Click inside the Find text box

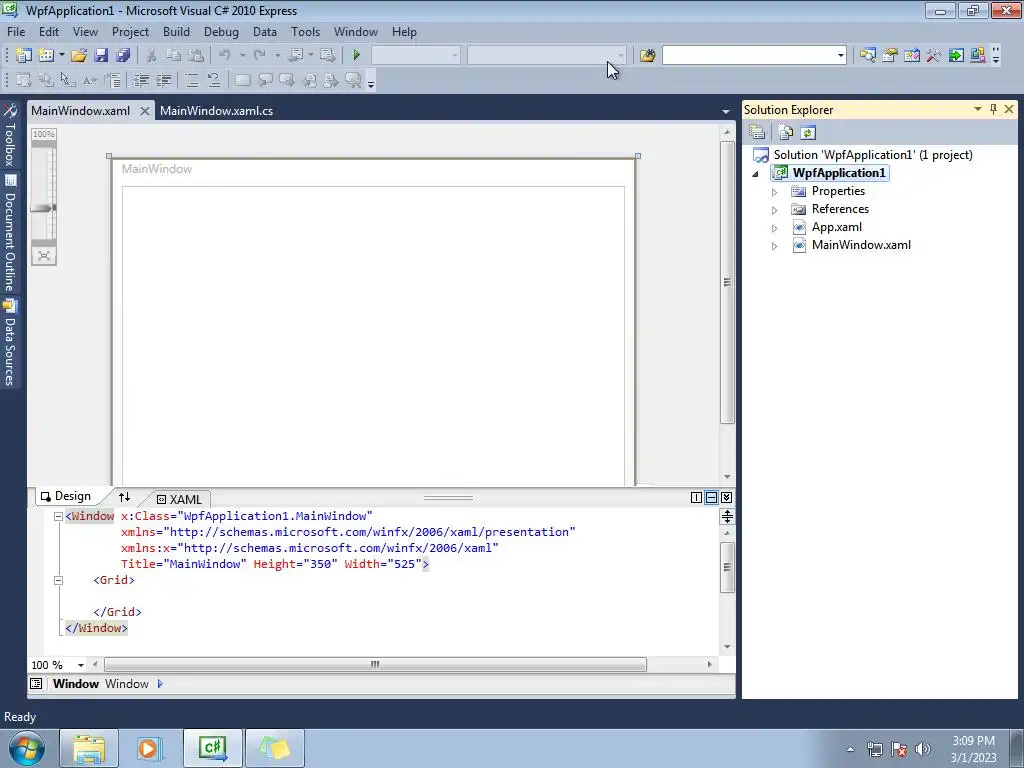coord(748,56)
